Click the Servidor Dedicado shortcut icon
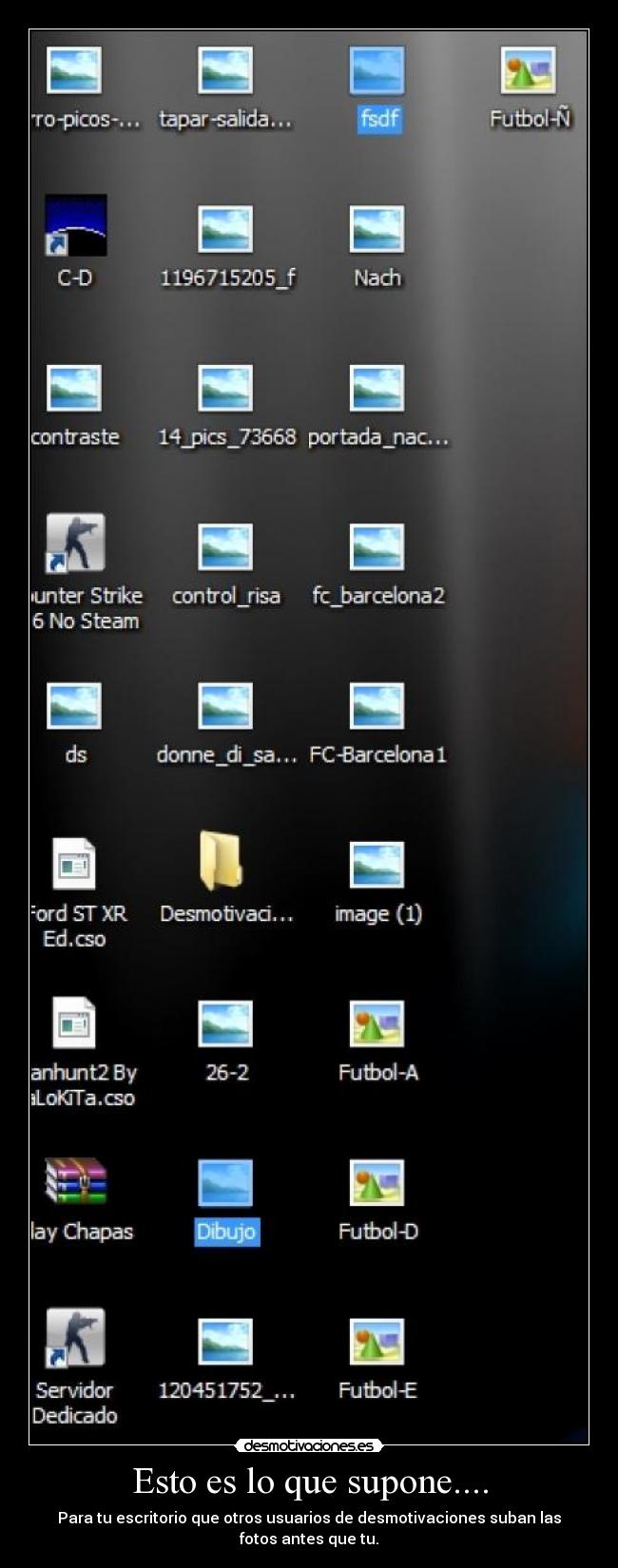The image size is (618, 1568). (75, 1339)
